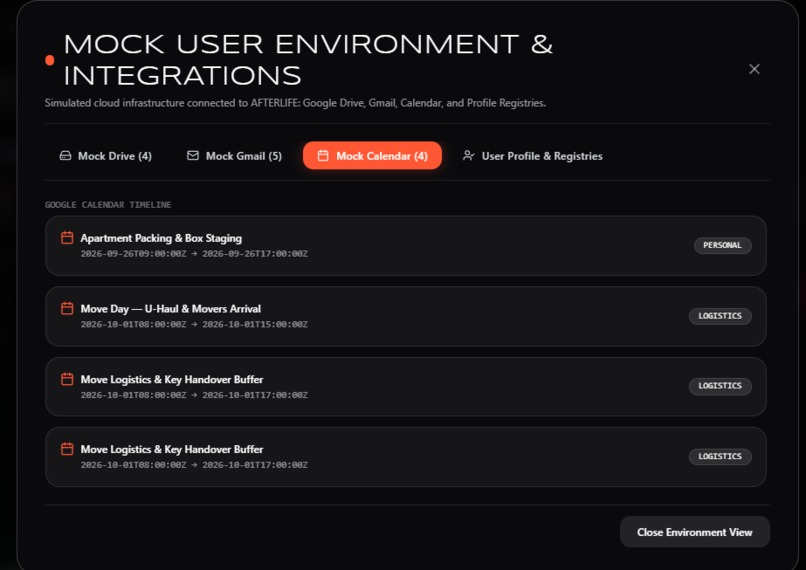Click the GOOGLE CALENDAR TIMELINE heading
This screenshot has height=570, width=806.
point(108,205)
